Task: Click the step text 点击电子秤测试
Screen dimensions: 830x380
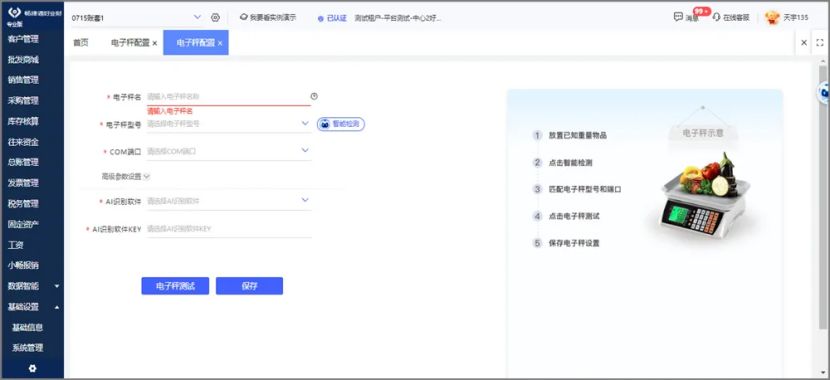Action: click(574, 216)
